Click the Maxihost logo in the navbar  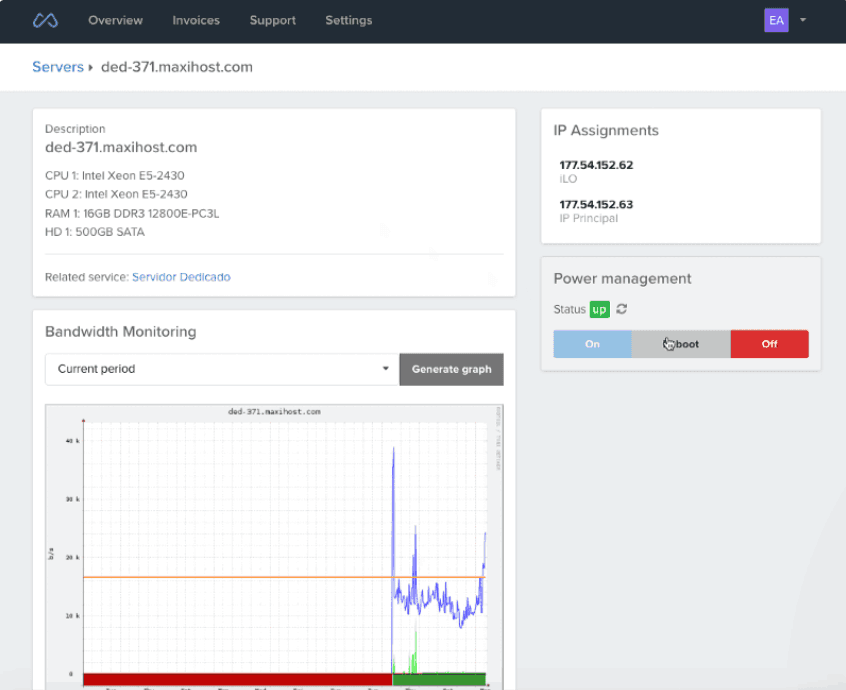[44, 20]
